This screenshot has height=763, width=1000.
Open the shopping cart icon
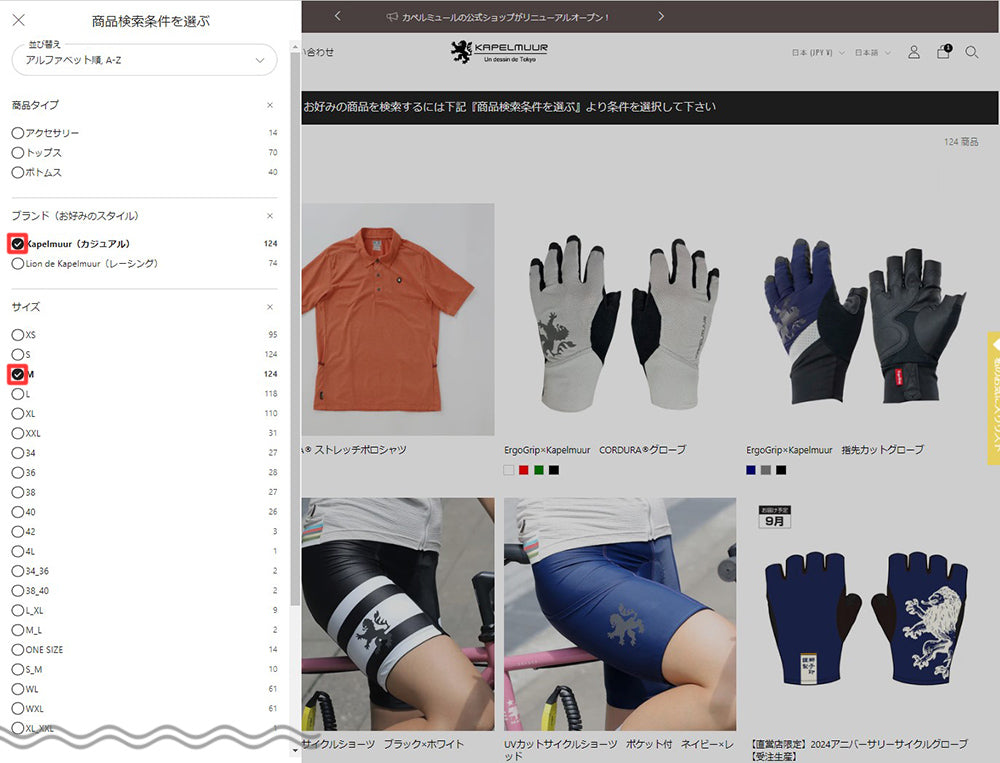click(943, 52)
